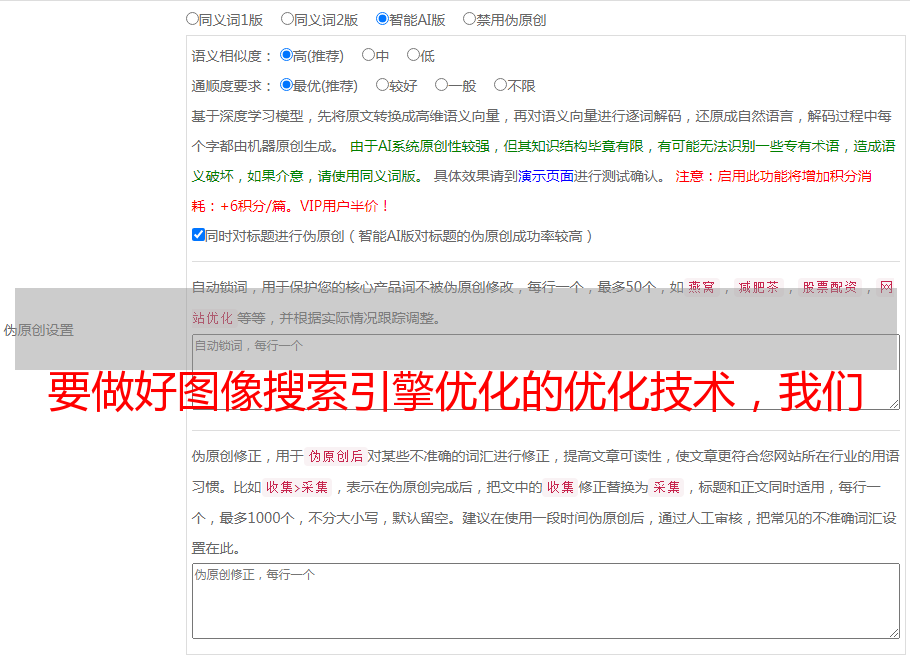Select the 同义词2版 radio option

pyautogui.click(x=288, y=19)
